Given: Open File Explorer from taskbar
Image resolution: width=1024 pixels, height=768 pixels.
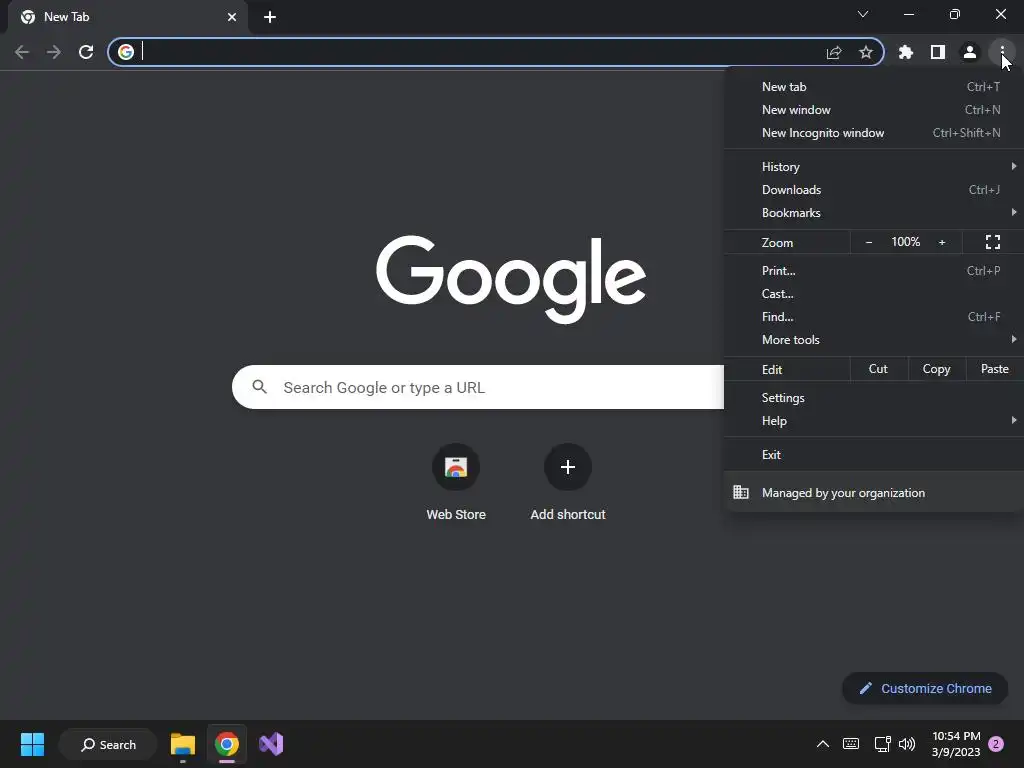Looking at the screenshot, I should 183,744.
